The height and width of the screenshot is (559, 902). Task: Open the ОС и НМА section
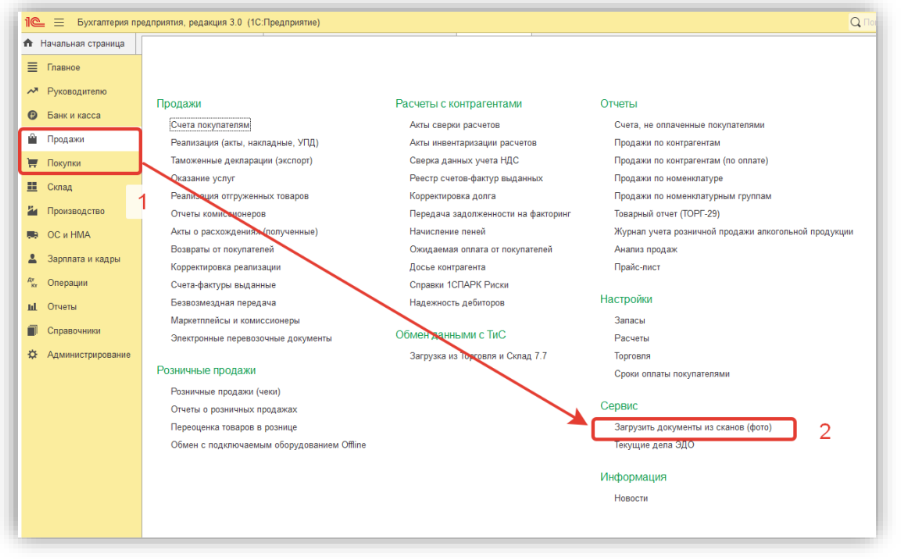(x=68, y=235)
